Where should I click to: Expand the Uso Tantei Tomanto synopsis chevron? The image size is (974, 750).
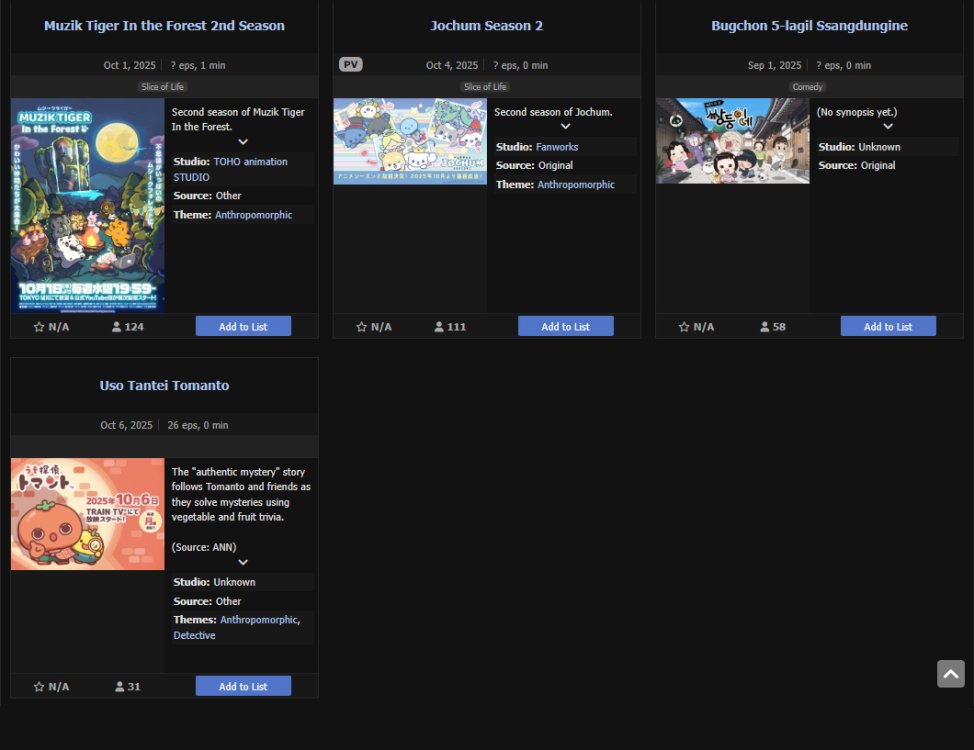[242, 562]
